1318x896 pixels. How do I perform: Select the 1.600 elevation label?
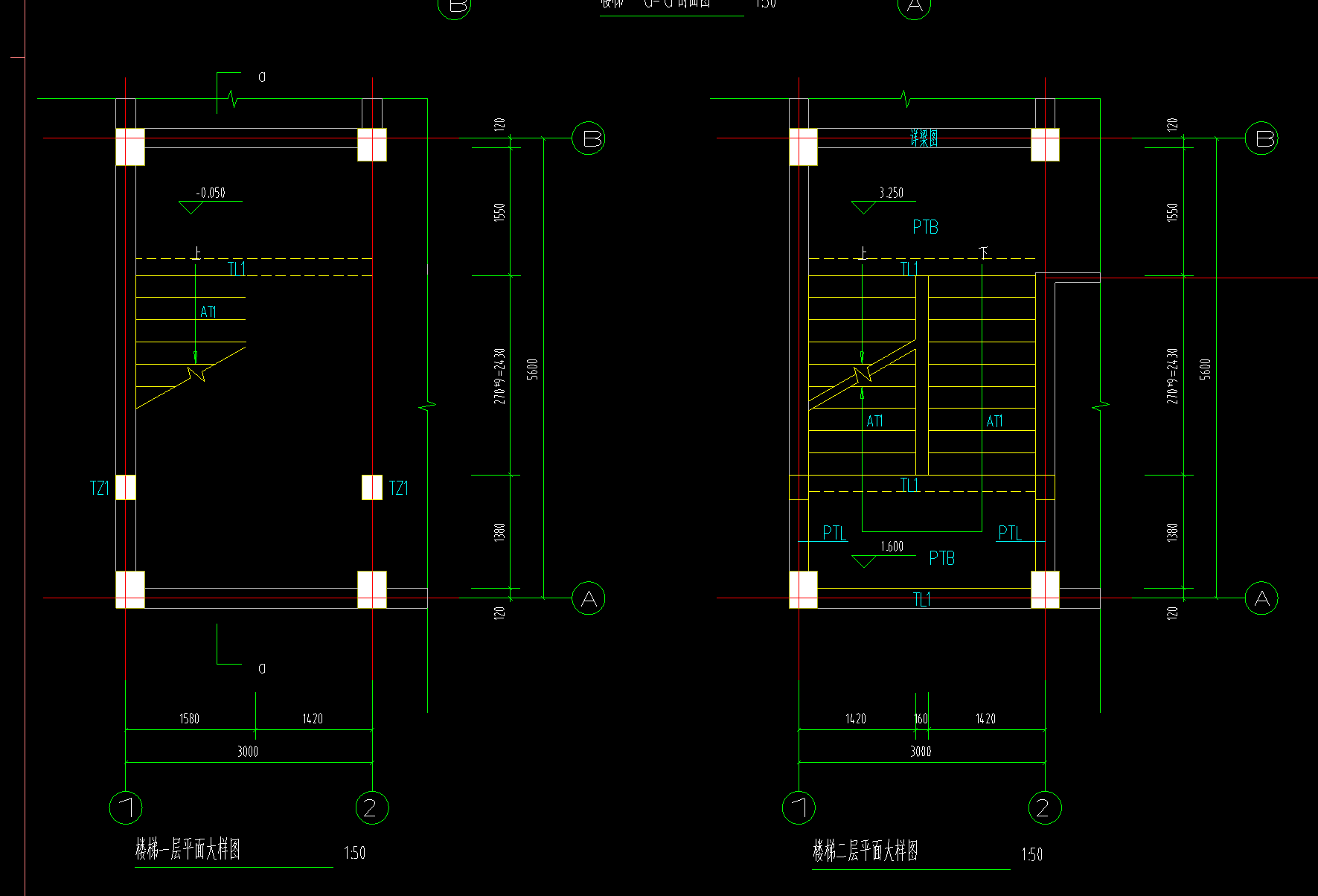[x=892, y=546]
